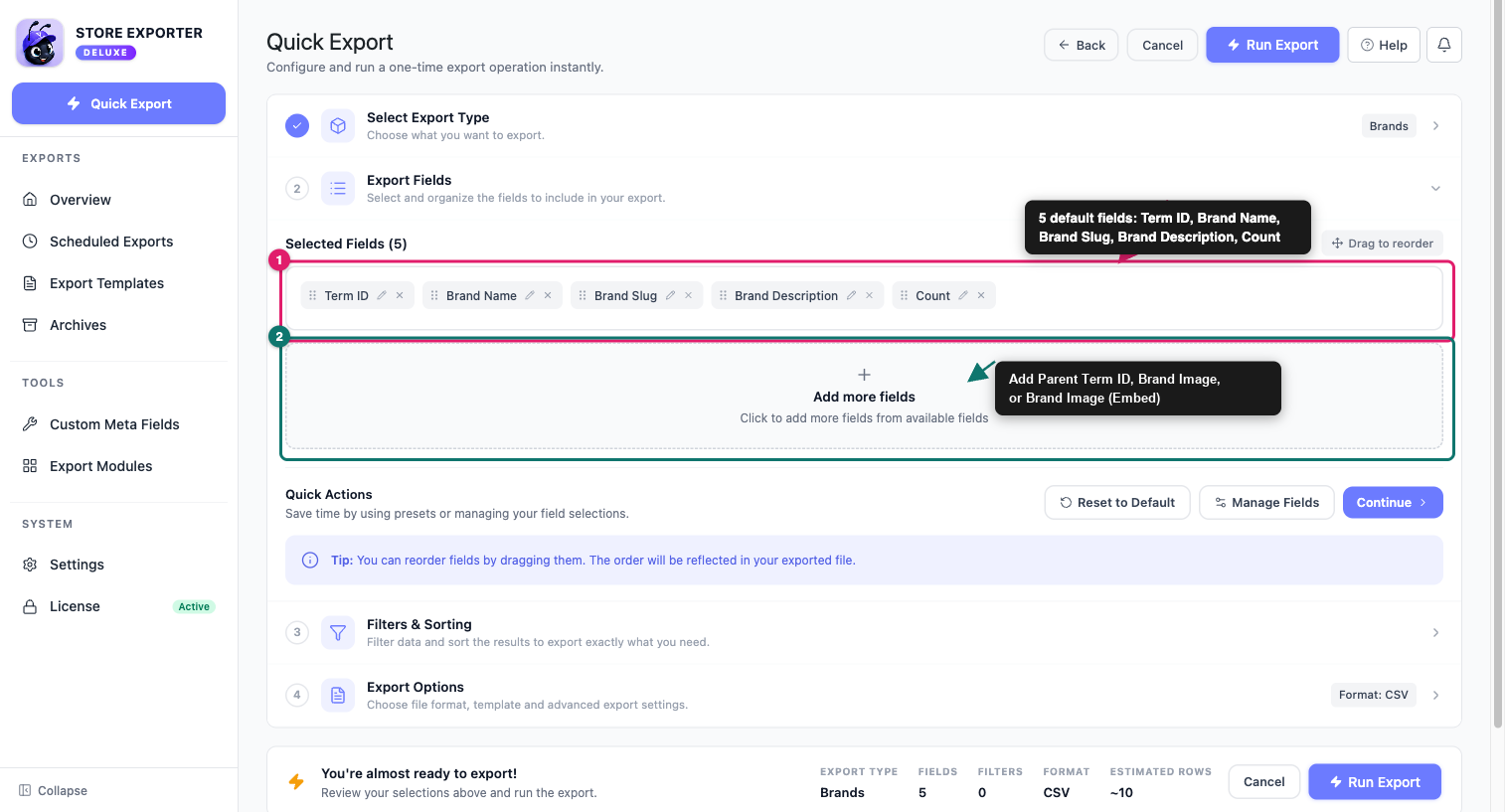Click the Back button
The width and height of the screenshot is (1505, 812).
(x=1082, y=45)
